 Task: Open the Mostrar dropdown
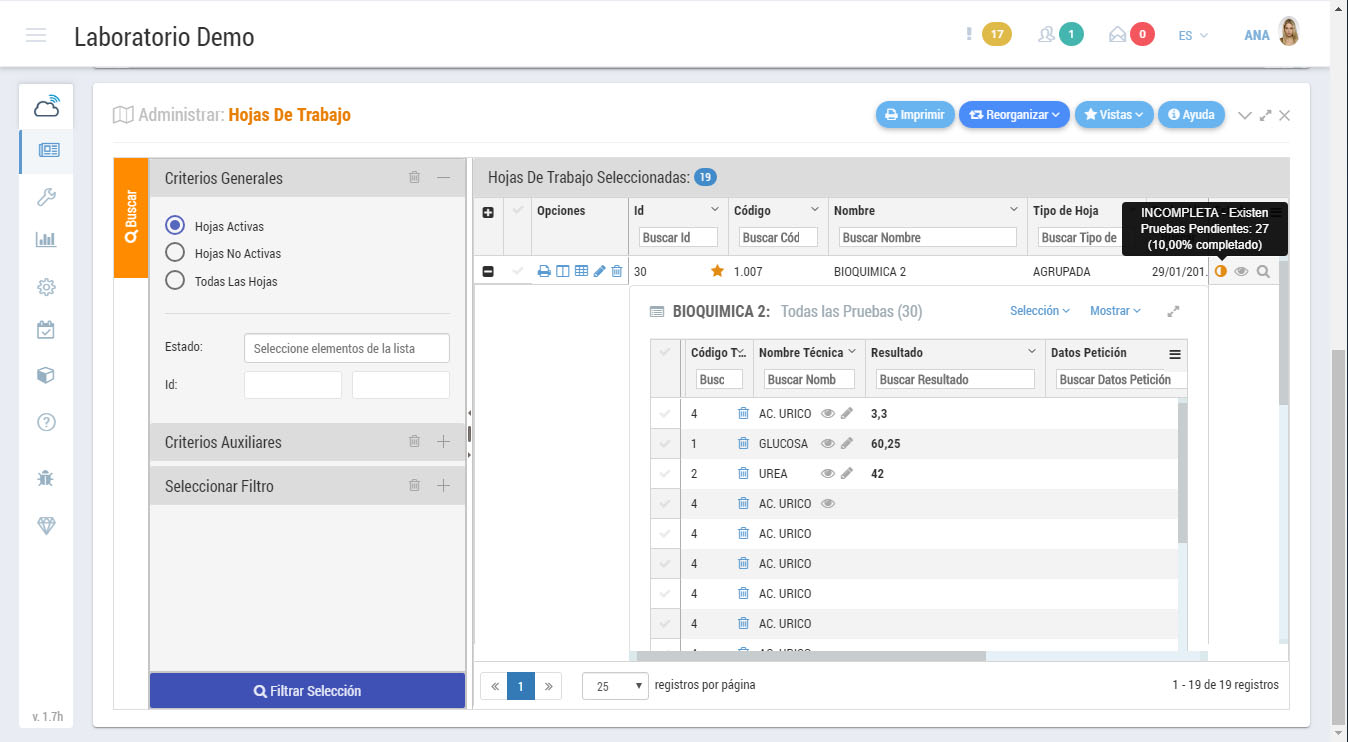pyautogui.click(x=1115, y=311)
